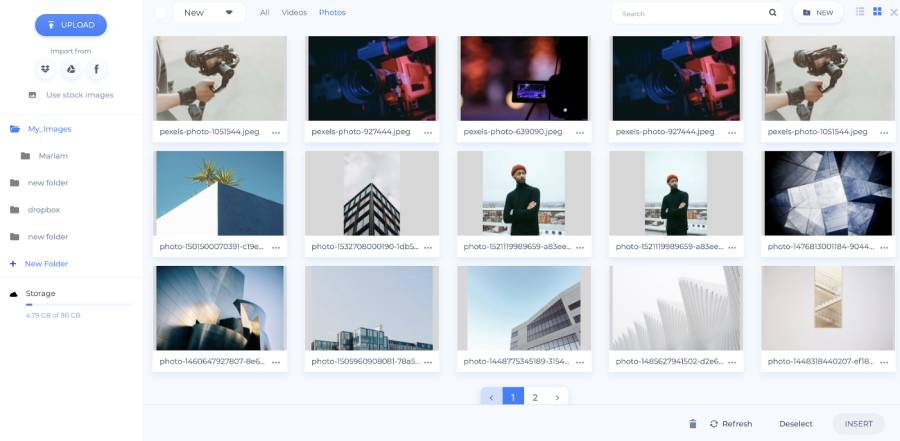Viewport: 900px width, 441px height.
Task: Click filename photo-1505960908081-78a5...
Action: [x=366, y=361]
